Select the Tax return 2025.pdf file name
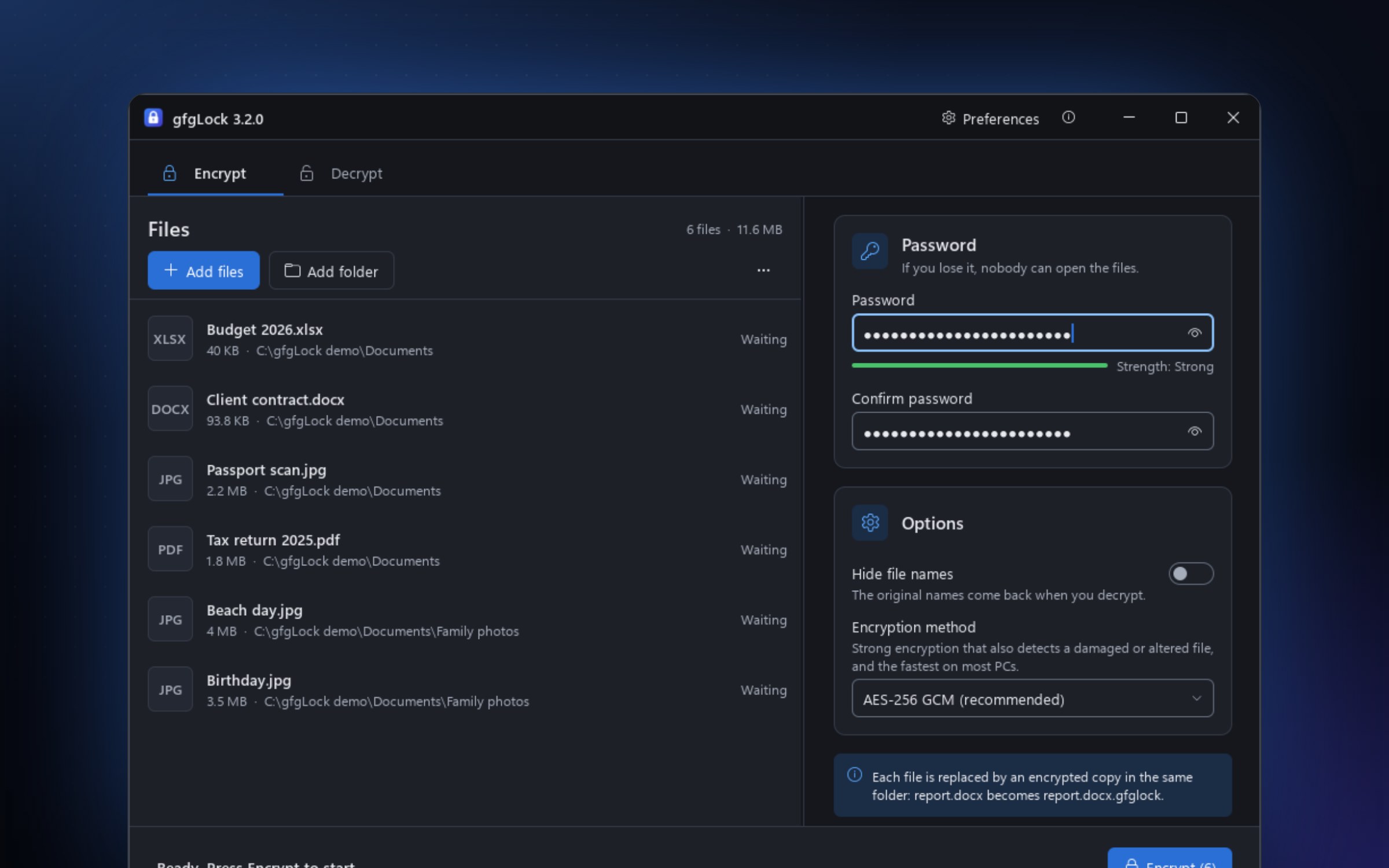 (273, 540)
